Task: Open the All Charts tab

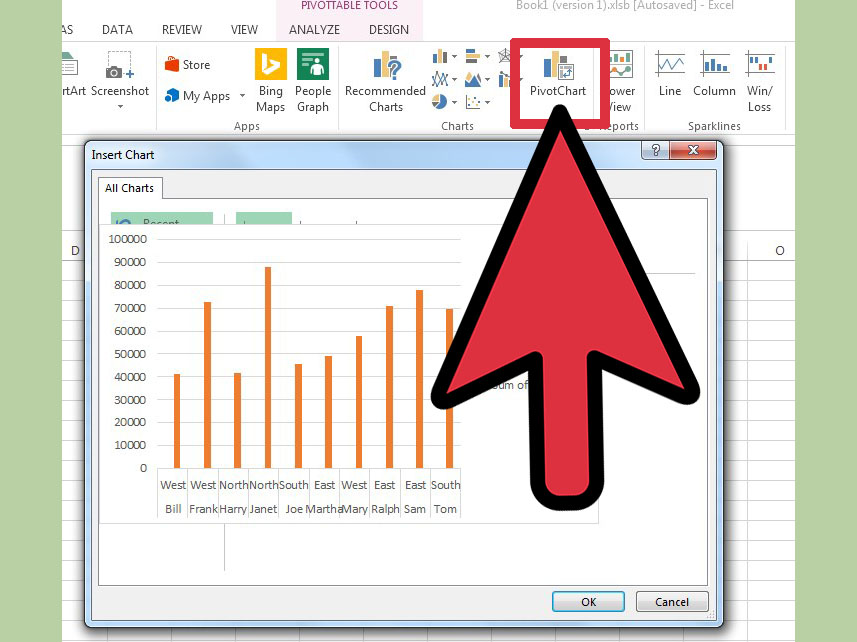Action: [129, 188]
